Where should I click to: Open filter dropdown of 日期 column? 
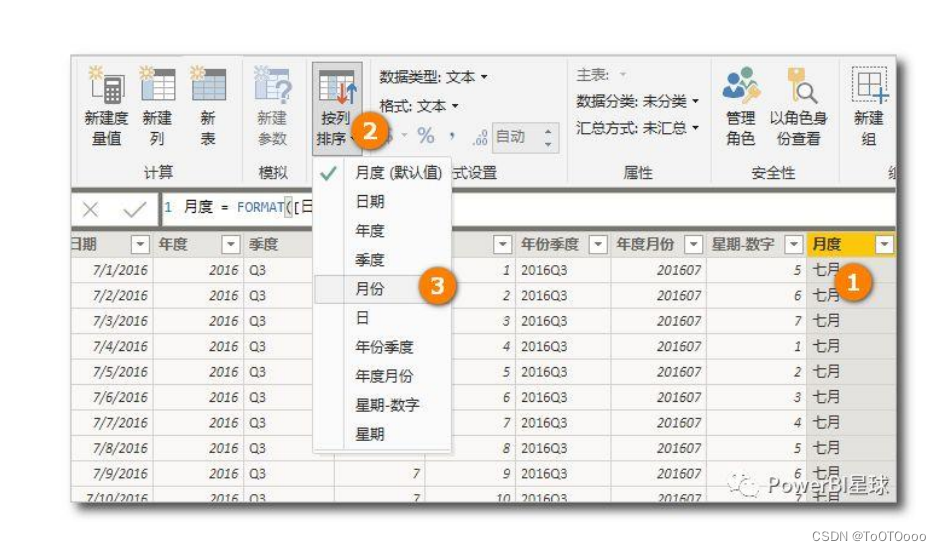tap(140, 244)
